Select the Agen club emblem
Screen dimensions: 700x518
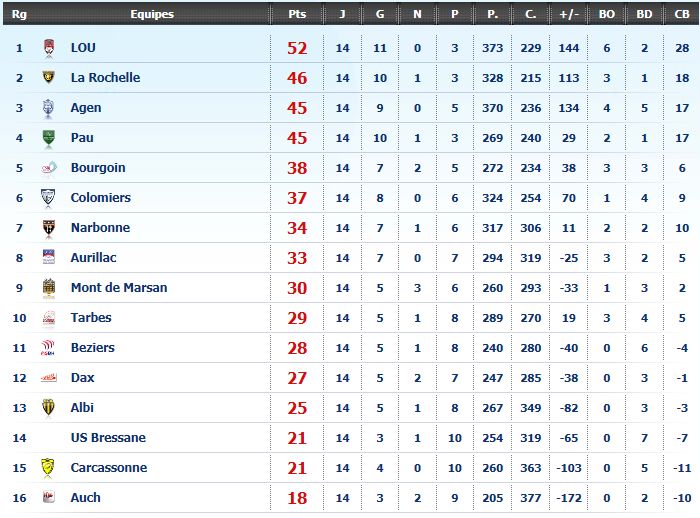click(48, 108)
